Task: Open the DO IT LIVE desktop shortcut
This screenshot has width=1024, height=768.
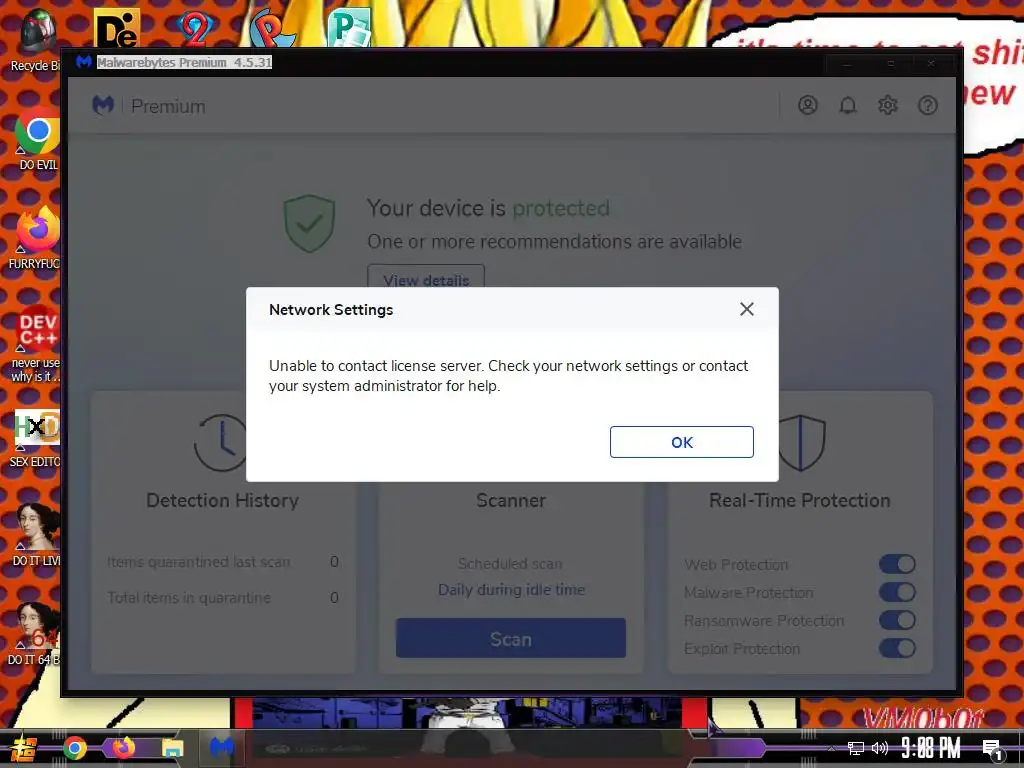Action: (x=37, y=535)
